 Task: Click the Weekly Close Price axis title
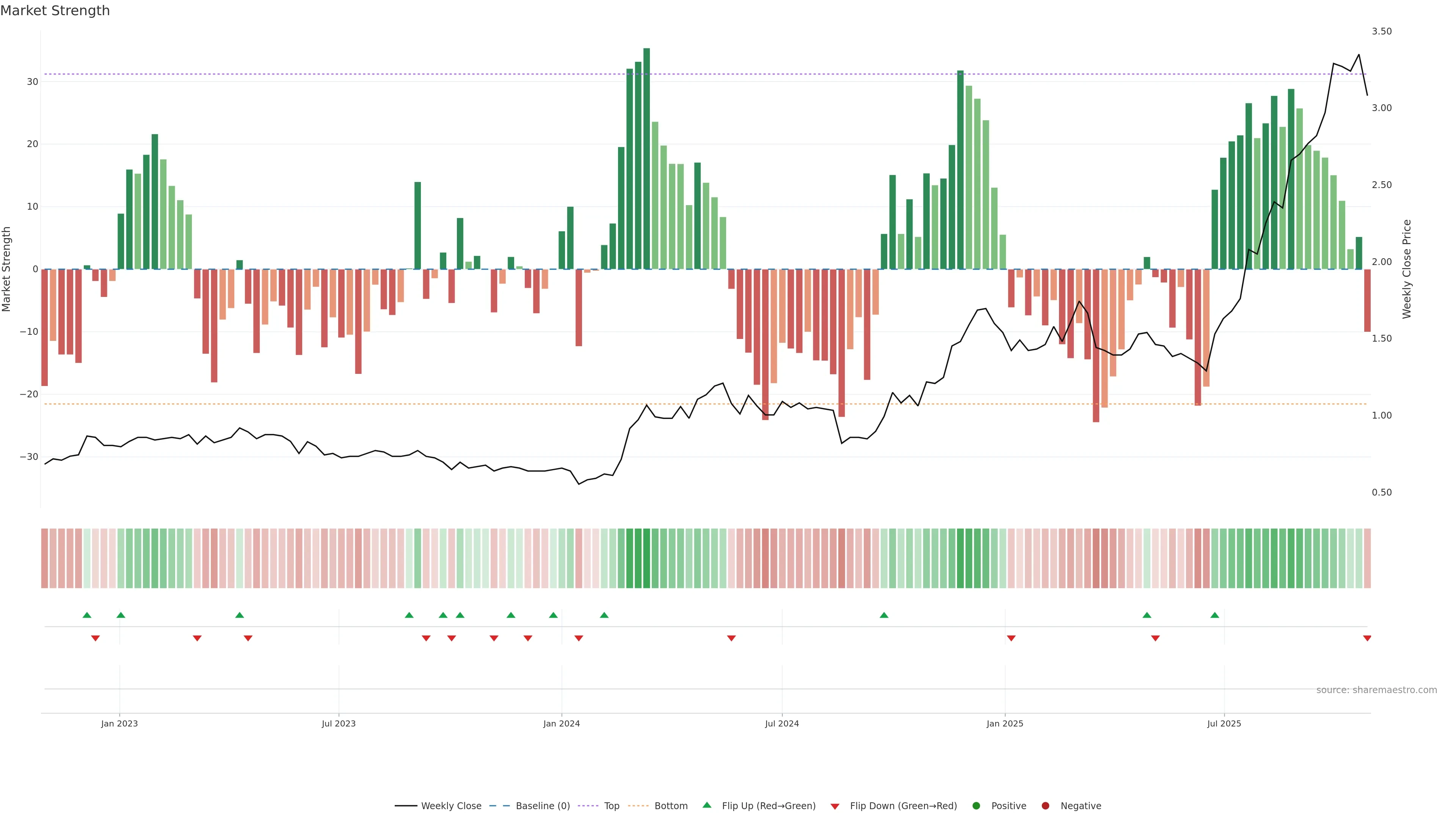click(1407, 269)
